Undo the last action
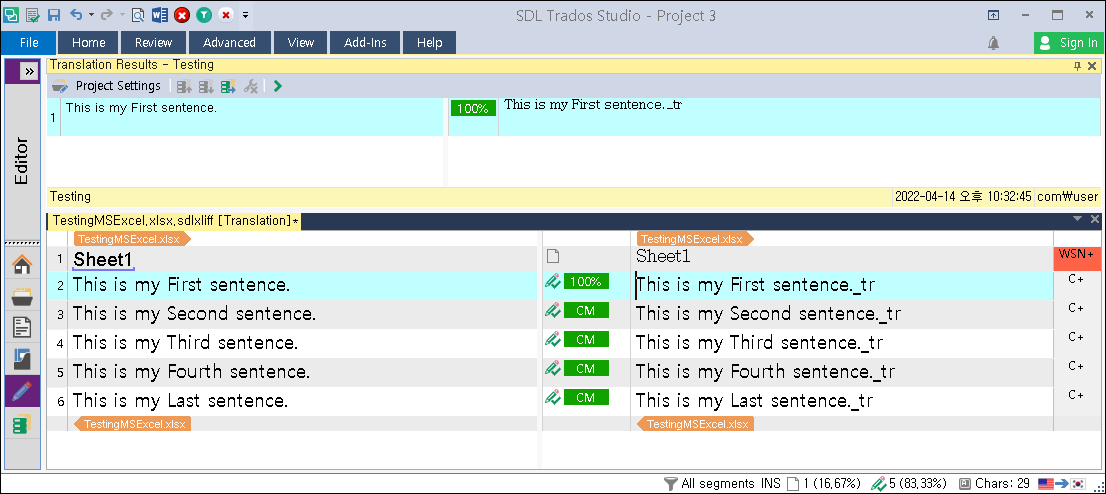 (x=76, y=14)
